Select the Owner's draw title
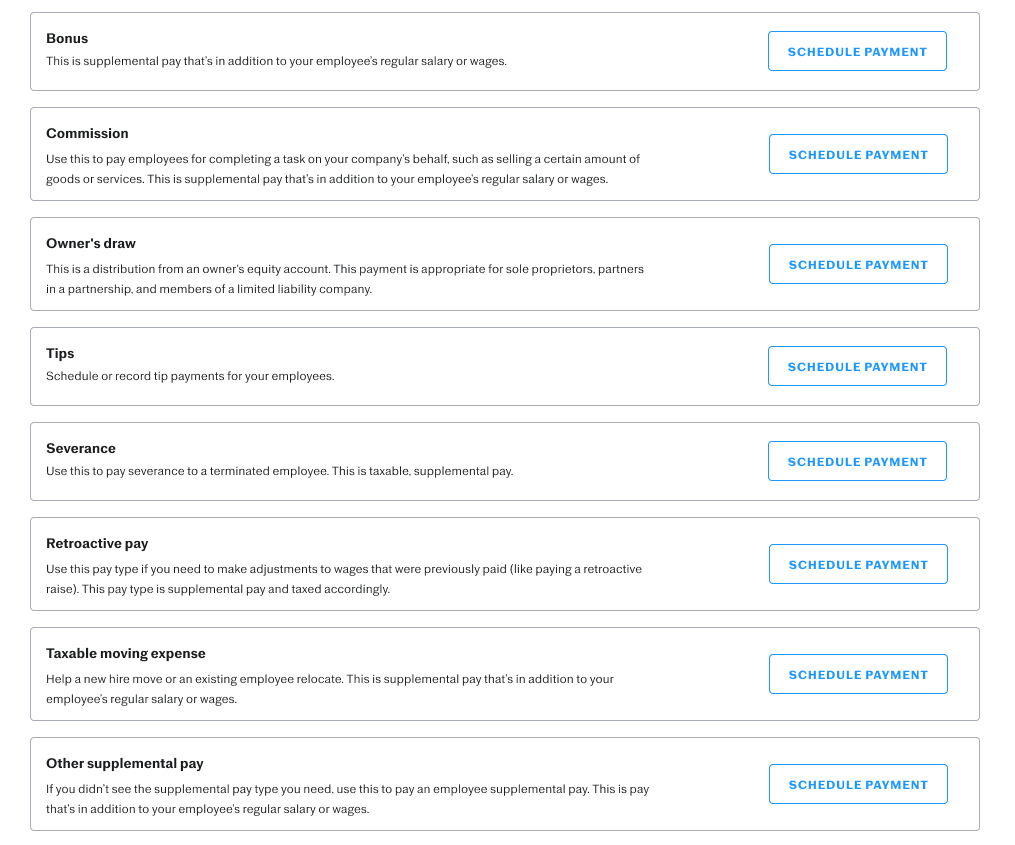Image resolution: width=1015 pixels, height=845 pixels. (91, 244)
